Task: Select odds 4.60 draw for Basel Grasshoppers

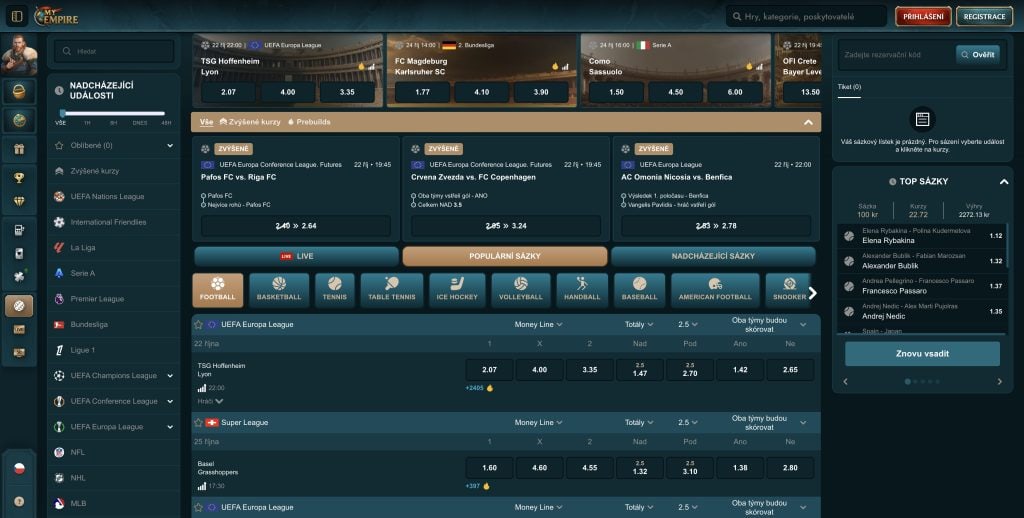Action: point(539,468)
